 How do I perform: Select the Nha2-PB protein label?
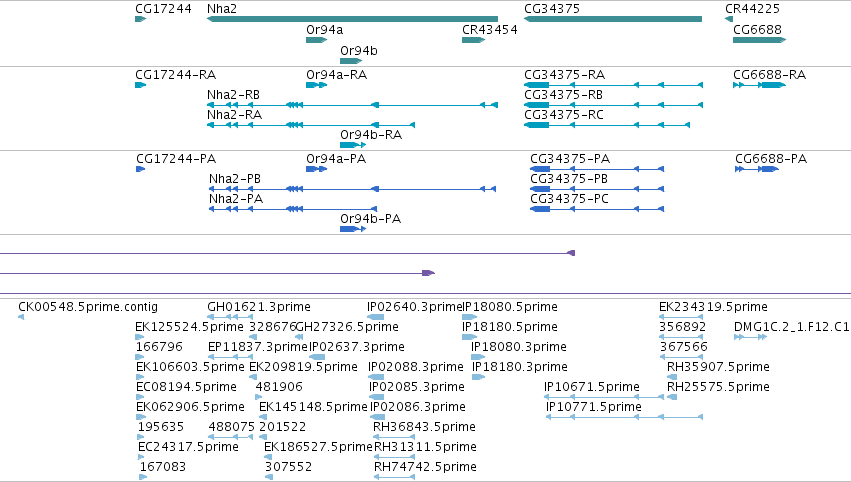pyautogui.click(x=235, y=179)
